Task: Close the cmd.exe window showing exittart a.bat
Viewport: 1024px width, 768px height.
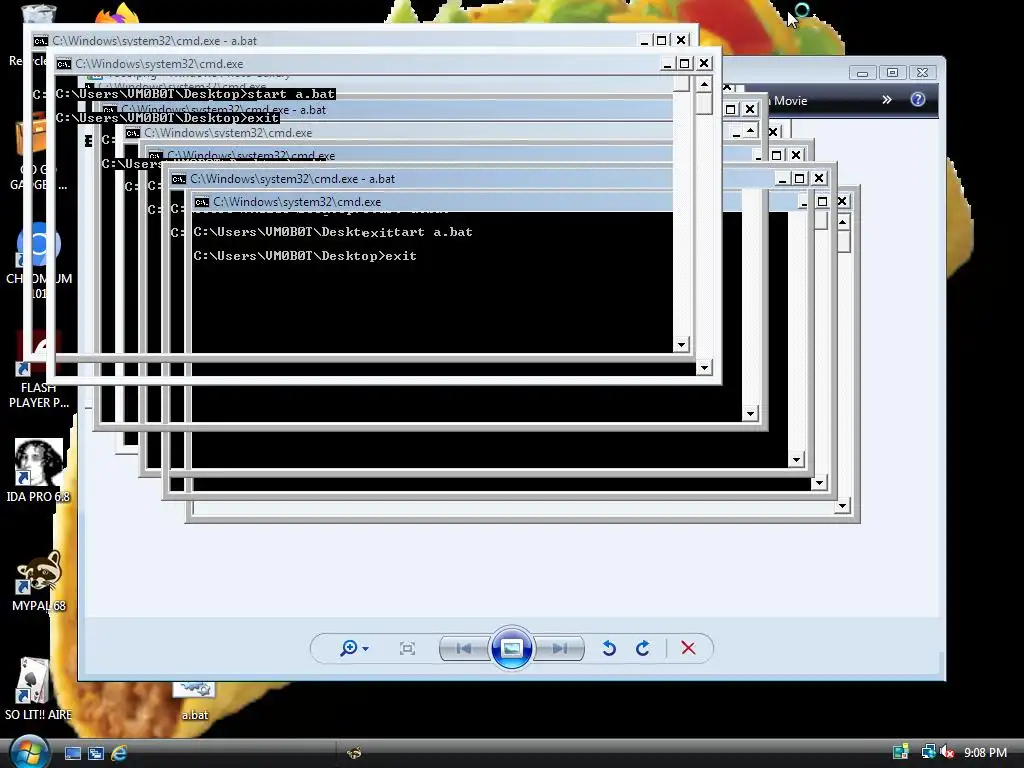Action: [x=842, y=201]
